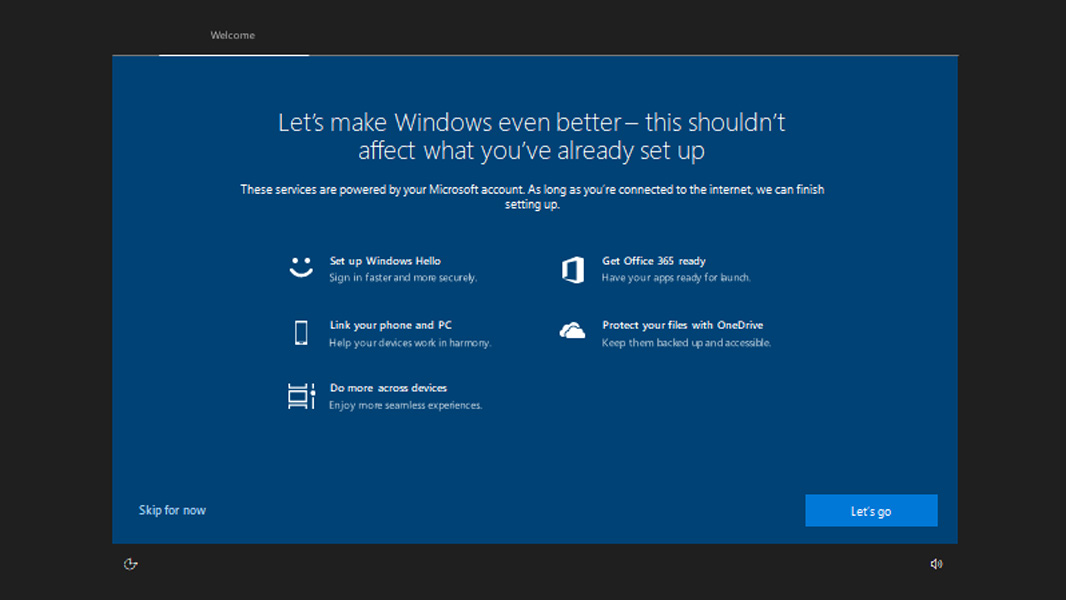This screenshot has width=1066, height=600.
Task: Click 'Help your devices work in harmony' text
Action: click(x=410, y=343)
